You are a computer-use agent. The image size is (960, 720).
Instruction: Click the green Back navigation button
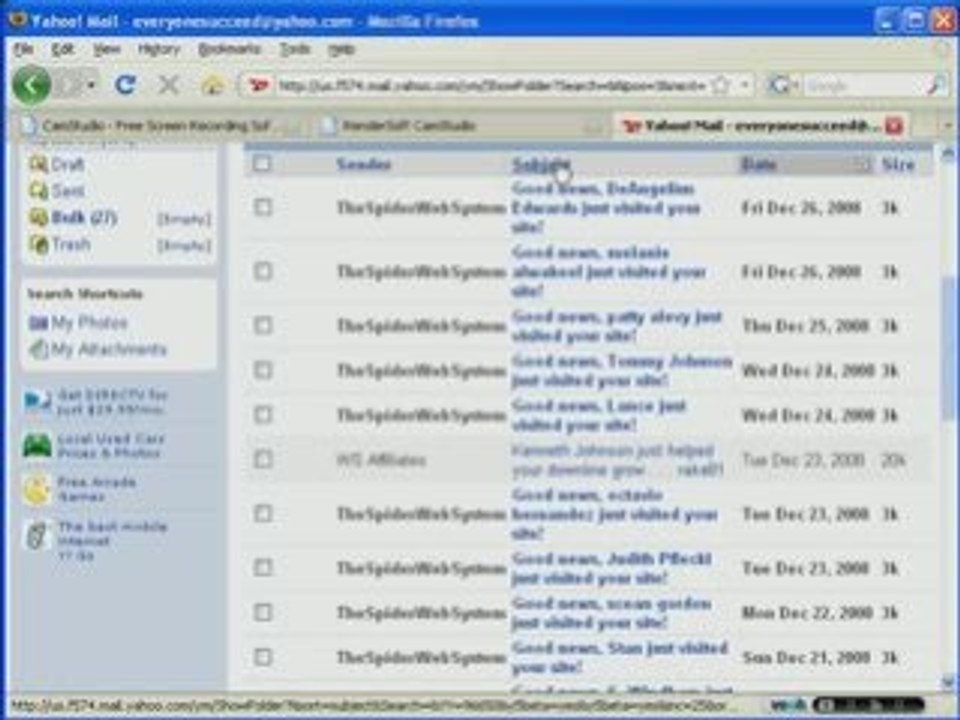(31, 85)
